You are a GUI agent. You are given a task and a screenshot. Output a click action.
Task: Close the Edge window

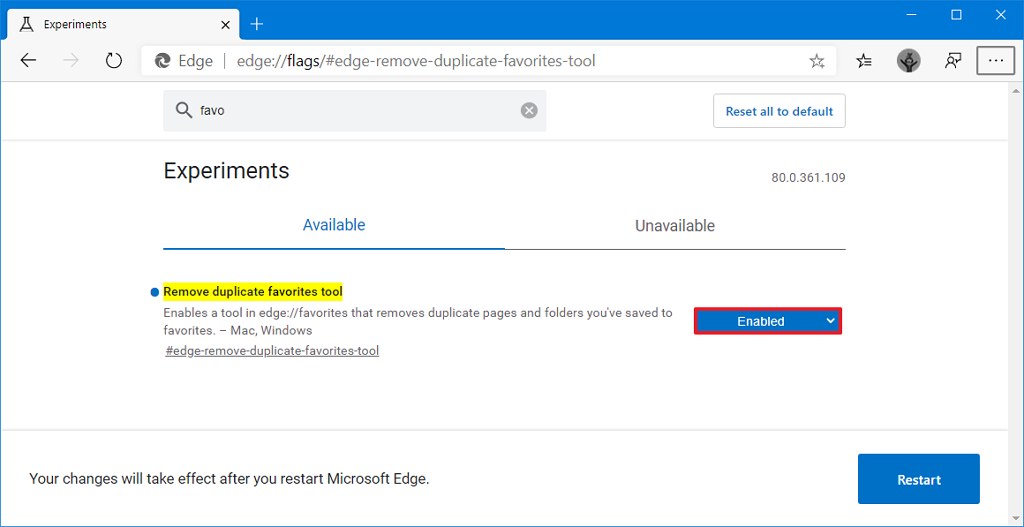[1000, 14]
